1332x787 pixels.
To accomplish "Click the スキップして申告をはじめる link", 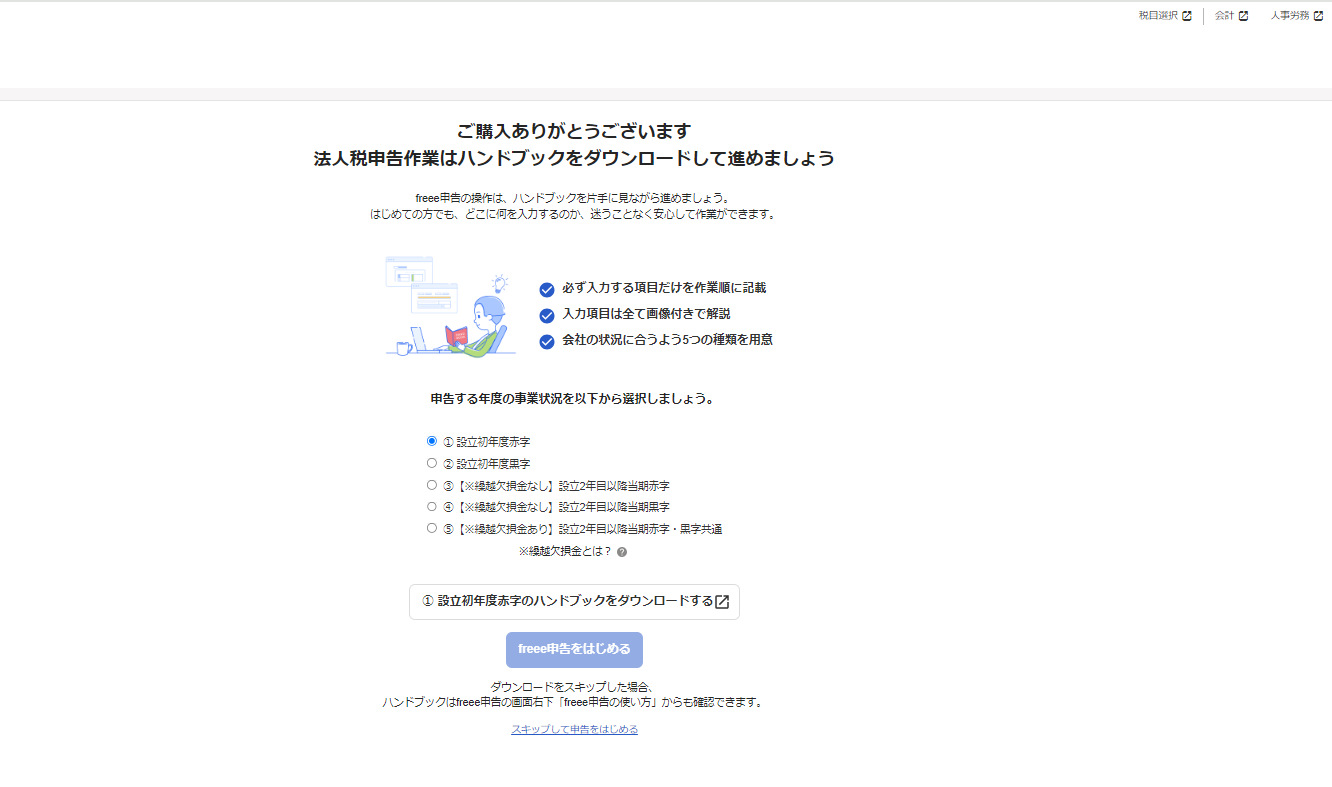I will (x=574, y=730).
